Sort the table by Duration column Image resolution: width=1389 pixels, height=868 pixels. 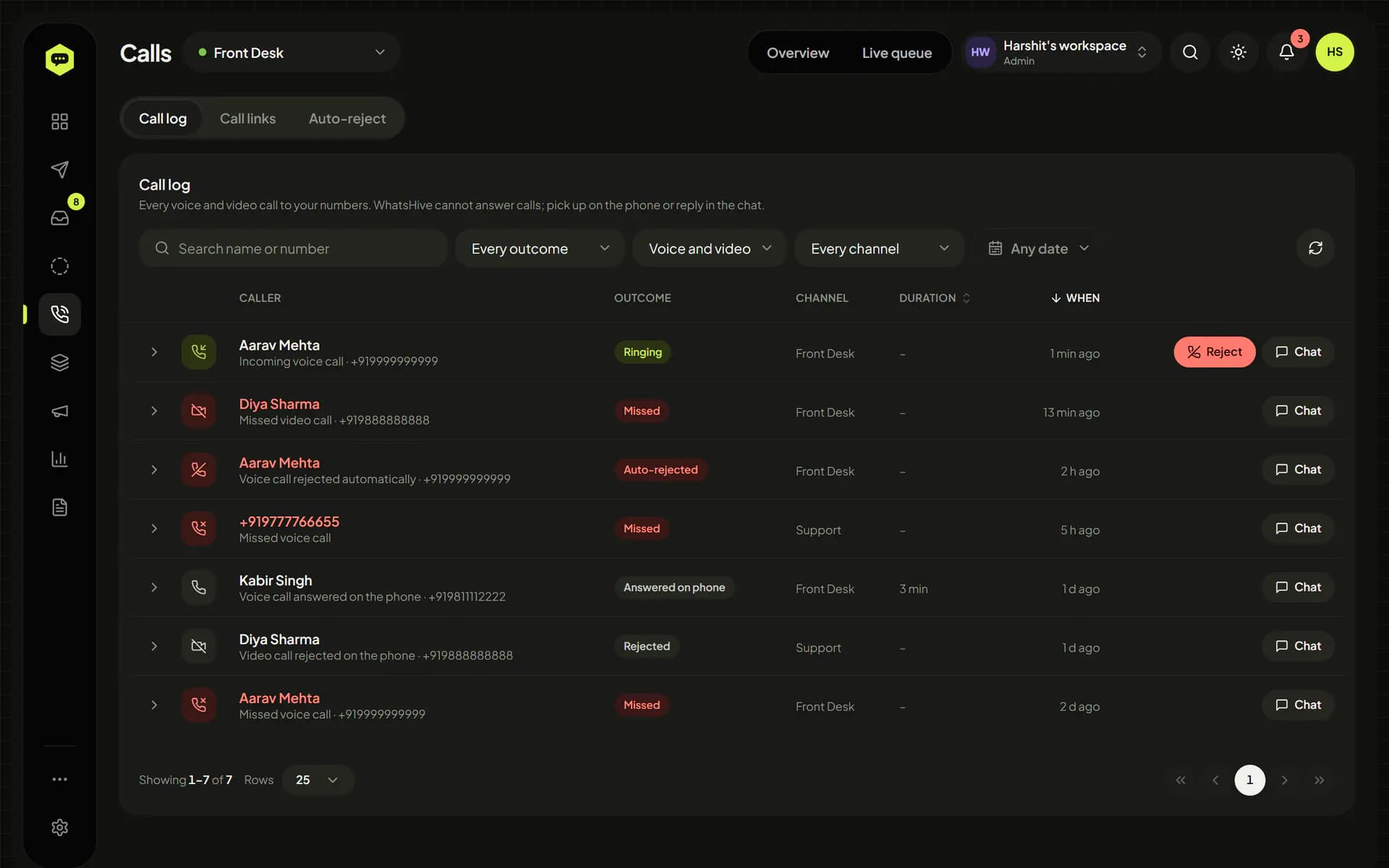934,298
